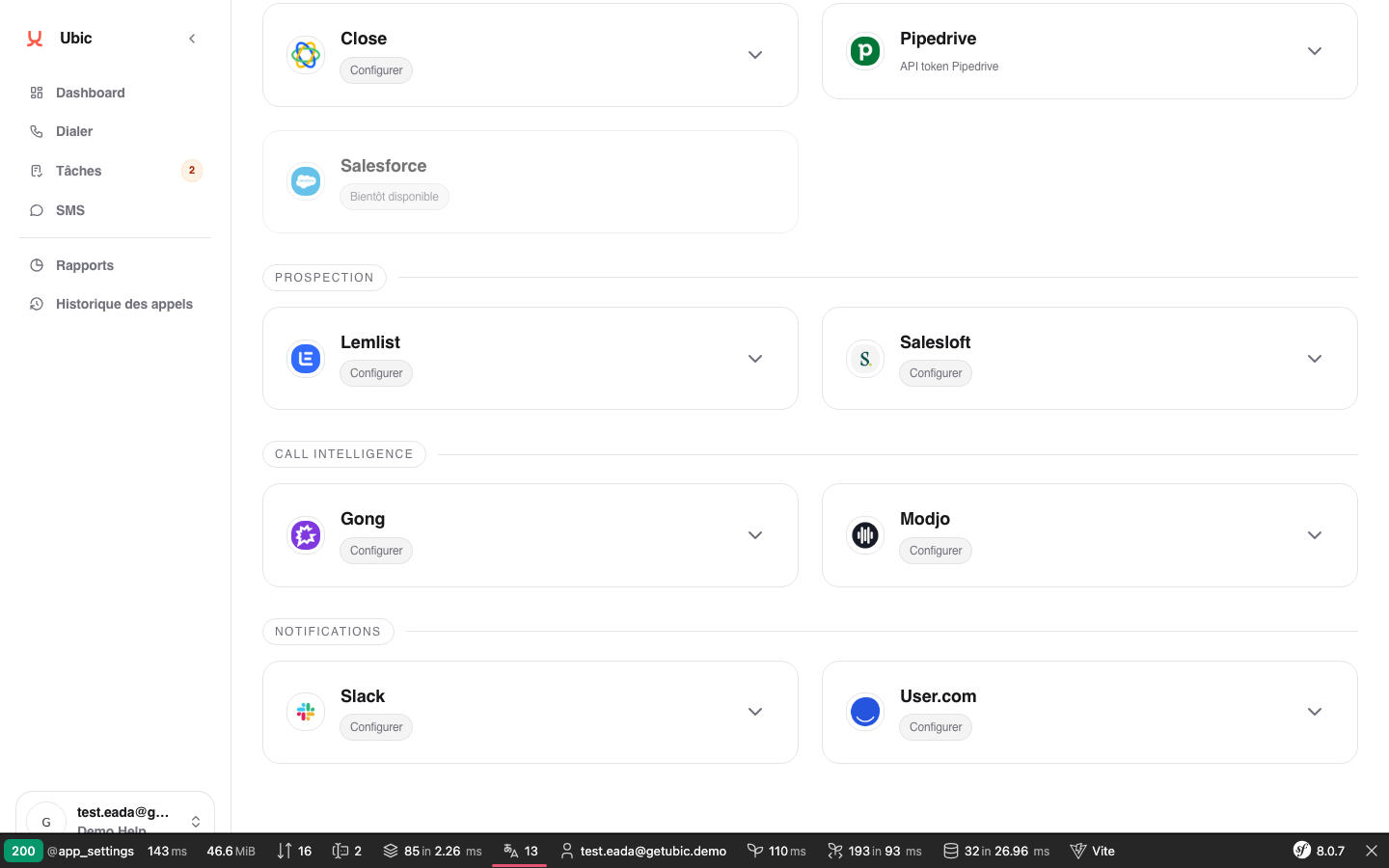The image size is (1389, 868).
Task: Click the Salesforce cloud logo
Action: click(306, 181)
